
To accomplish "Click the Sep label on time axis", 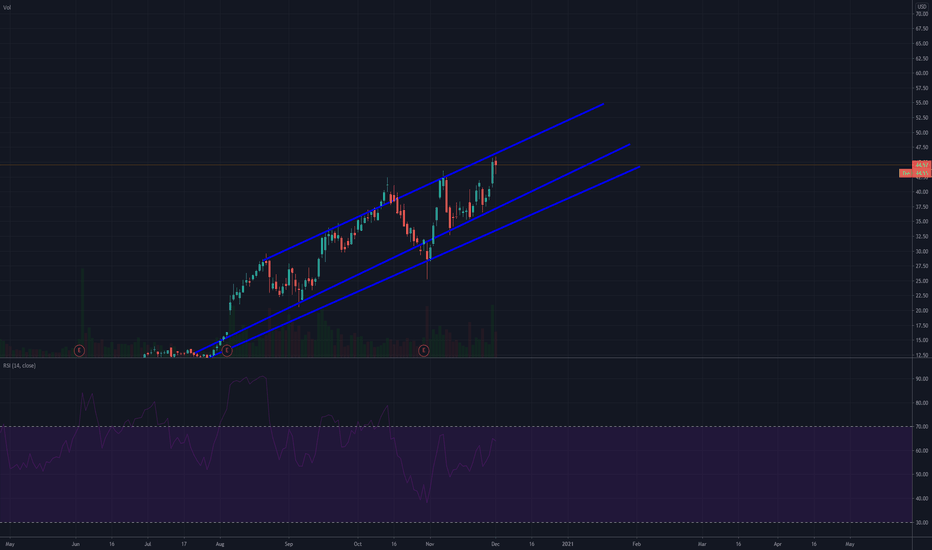I will tap(289, 544).
